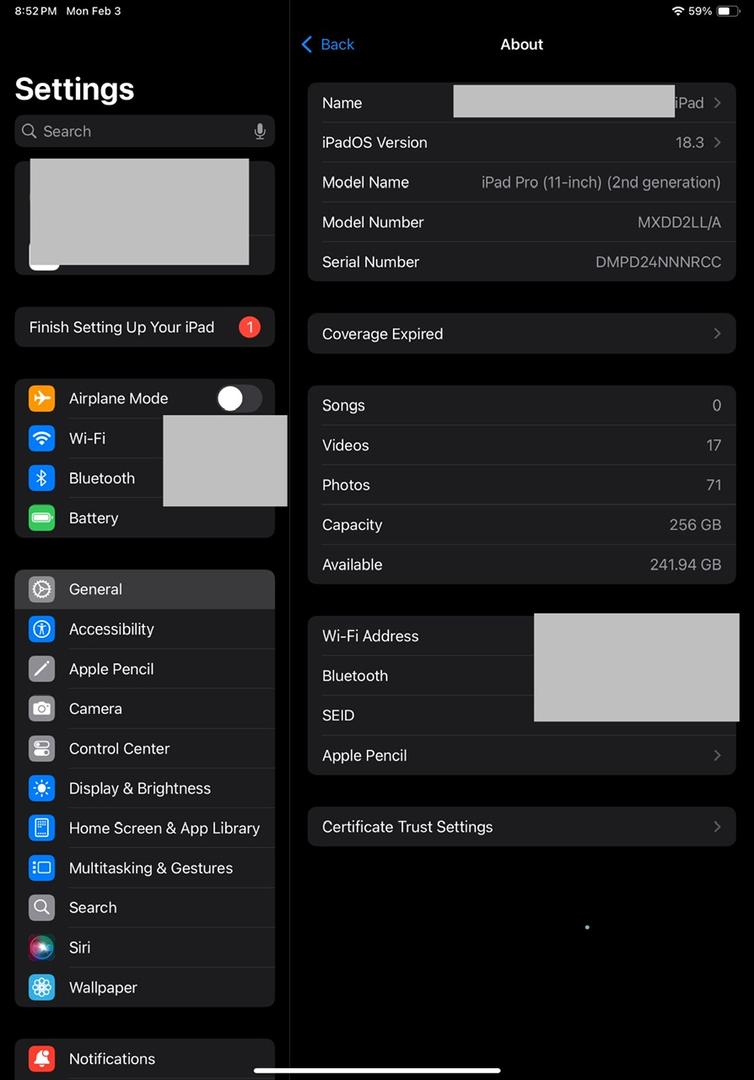This screenshot has width=754, height=1080.
Task: Tap the red notification badge 1
Action: point(249,326)
